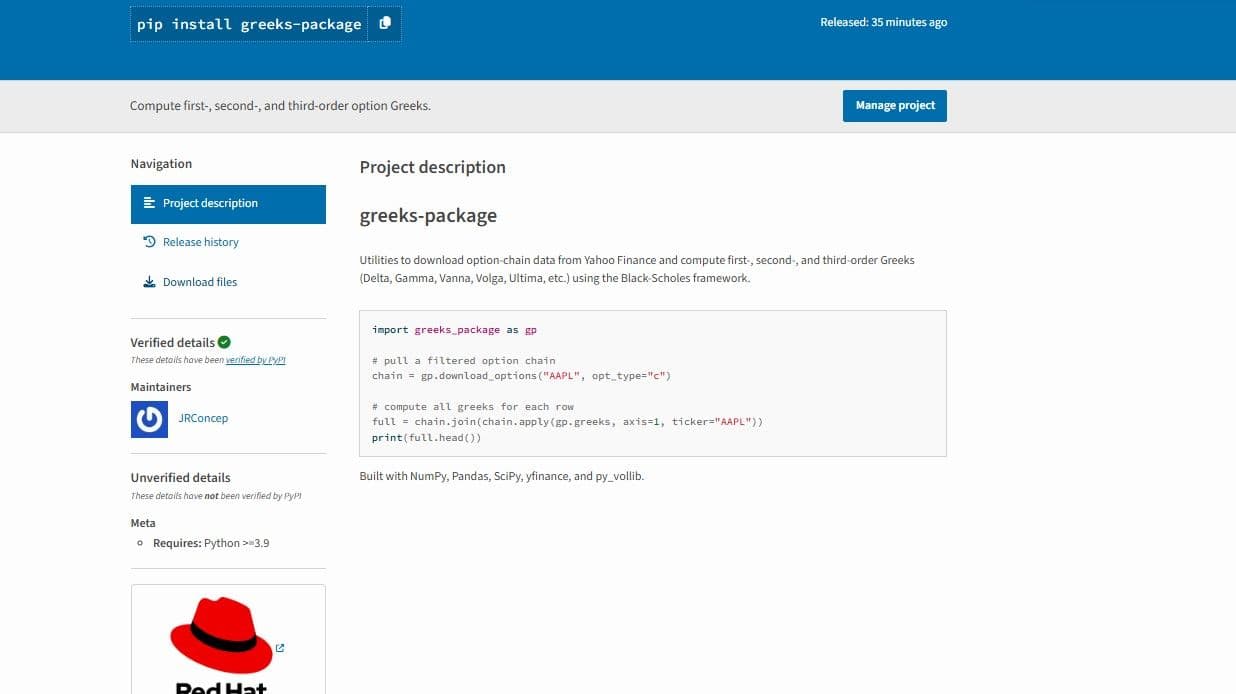1236x694 pixels.
Task: Switch to the Release history section
Action: point(200,241)
